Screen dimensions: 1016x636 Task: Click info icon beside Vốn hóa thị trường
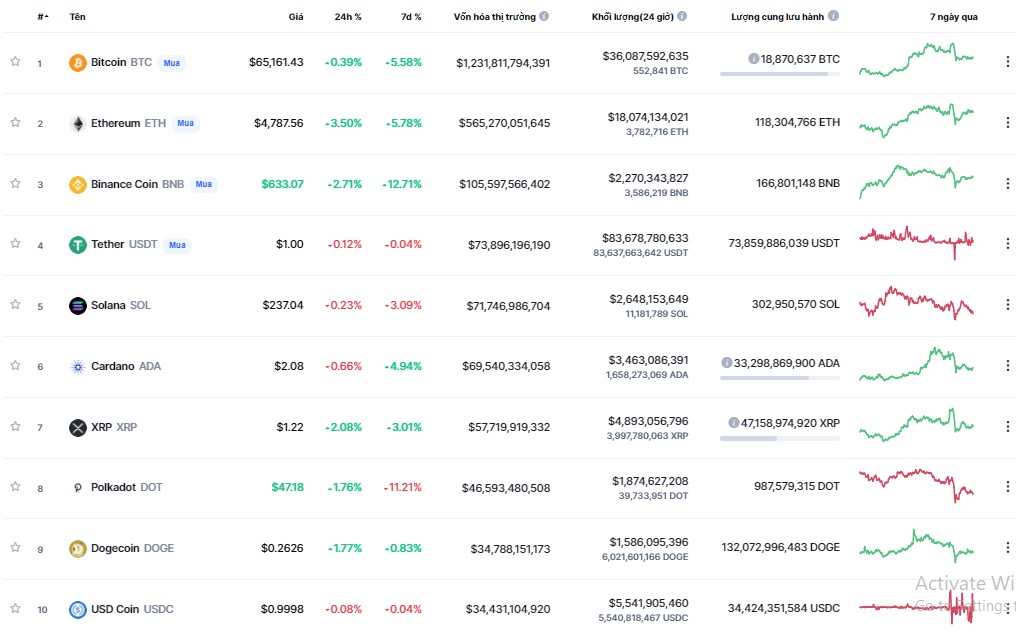pos(544,16)
